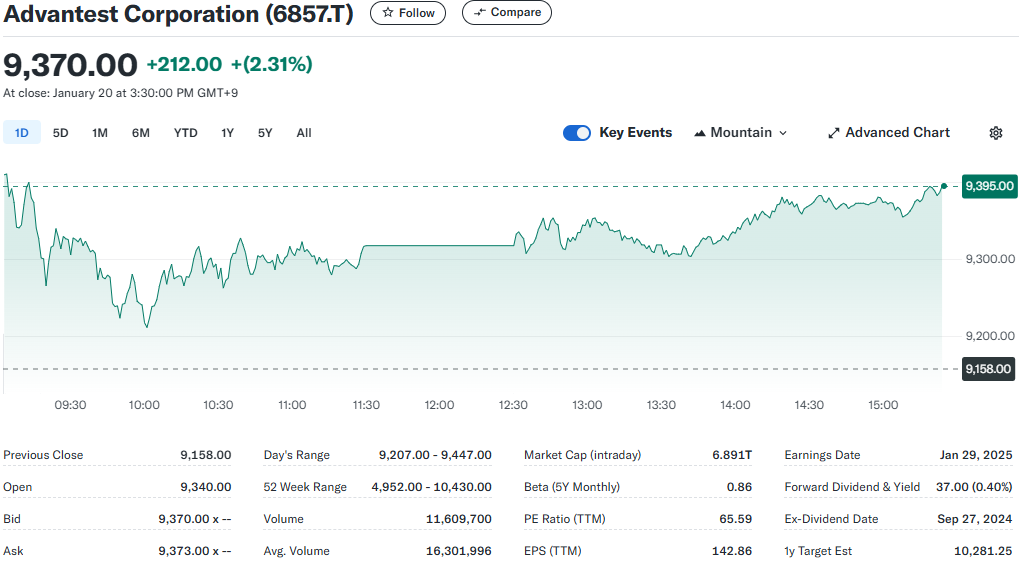
Task: Switch to the 5D time range
Action: (x=60, y=133)
